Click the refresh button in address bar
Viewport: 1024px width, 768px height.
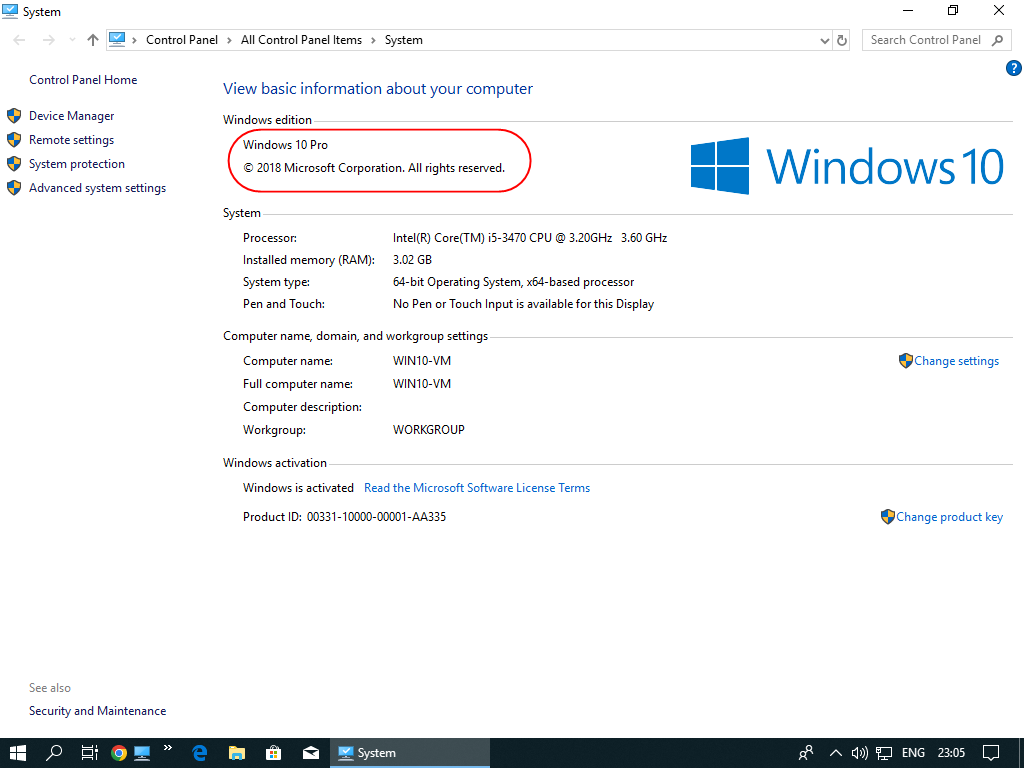click(x=842, y=40)
